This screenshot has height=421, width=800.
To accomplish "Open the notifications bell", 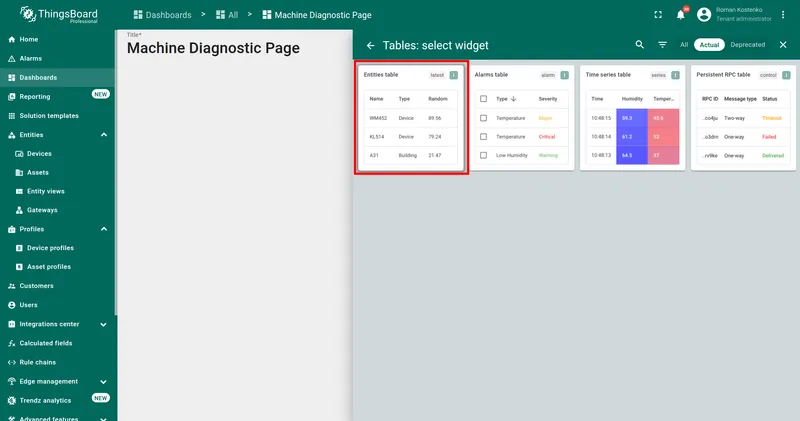I will [x=681, y=15].
